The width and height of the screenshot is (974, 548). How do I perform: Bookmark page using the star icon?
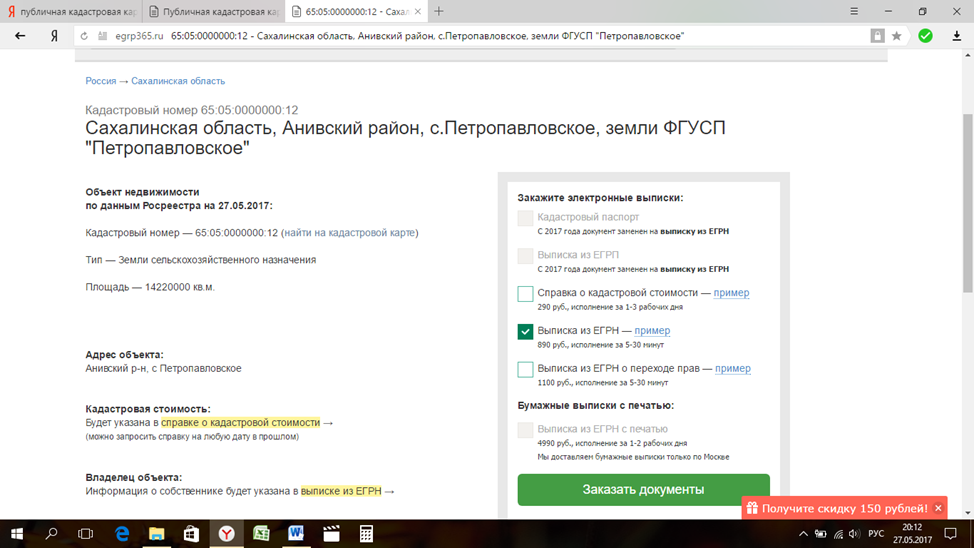tap(897, 36)
